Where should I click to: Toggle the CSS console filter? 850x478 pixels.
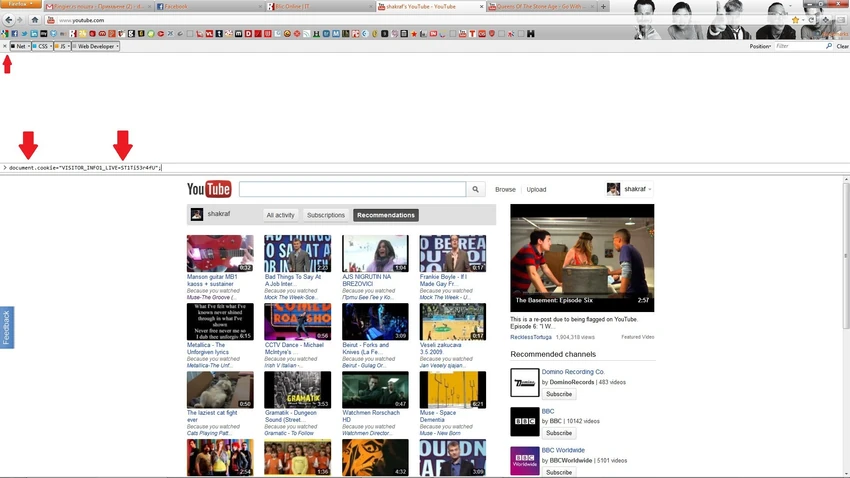tap(42, 47)
